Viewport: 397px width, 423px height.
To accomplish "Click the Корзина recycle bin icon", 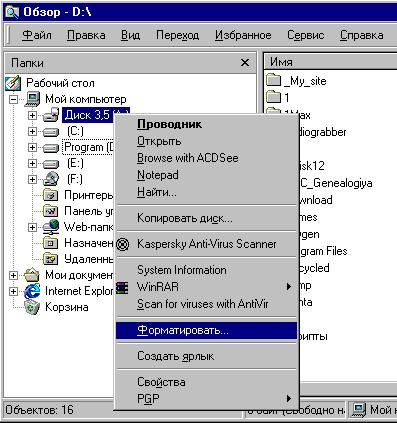I will [x=32, y=307].
